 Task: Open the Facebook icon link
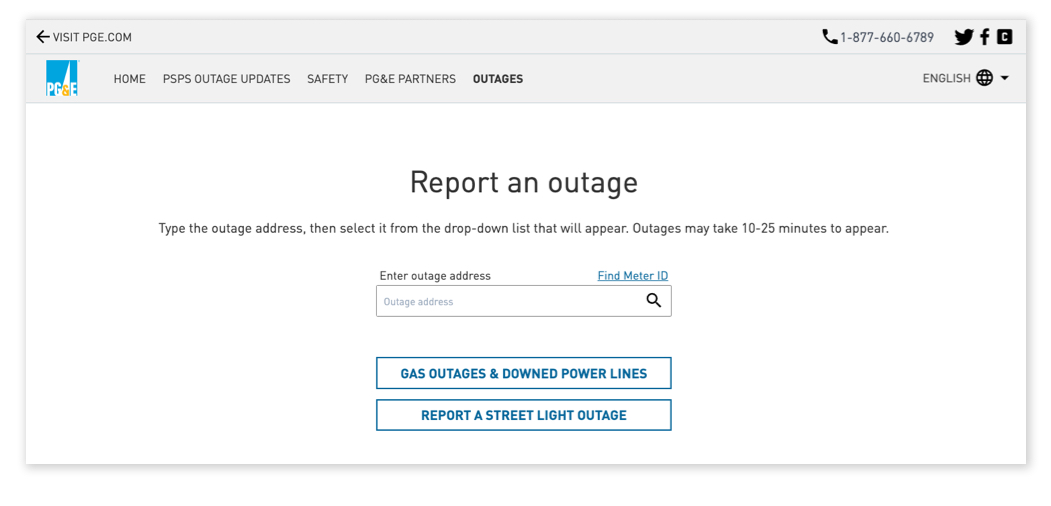pyautogui.click(x=985, y=37)
